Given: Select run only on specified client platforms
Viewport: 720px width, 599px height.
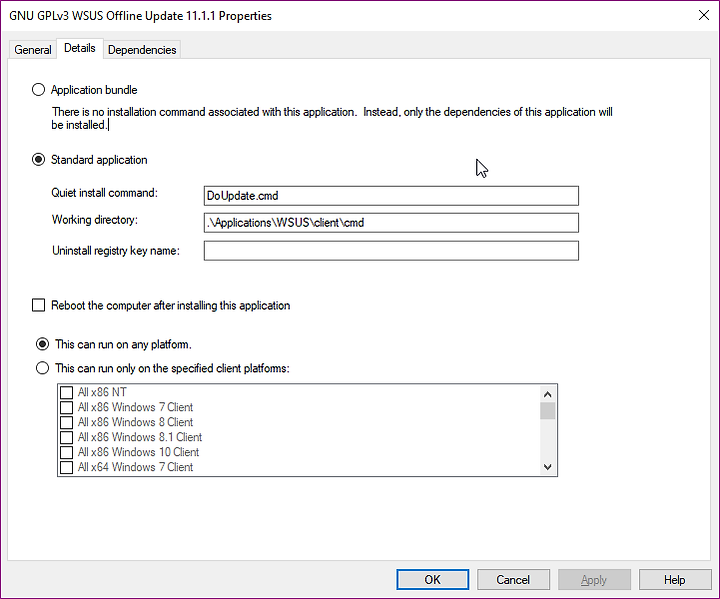Looking at the screenshot, I should point(42,368).
